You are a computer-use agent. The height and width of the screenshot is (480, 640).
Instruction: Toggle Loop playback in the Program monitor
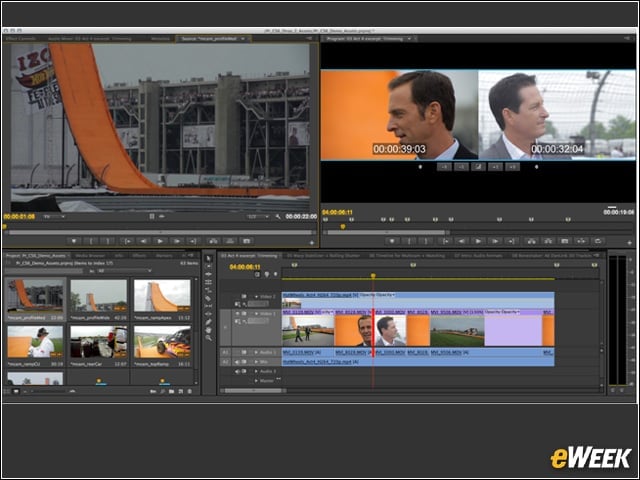598,241
